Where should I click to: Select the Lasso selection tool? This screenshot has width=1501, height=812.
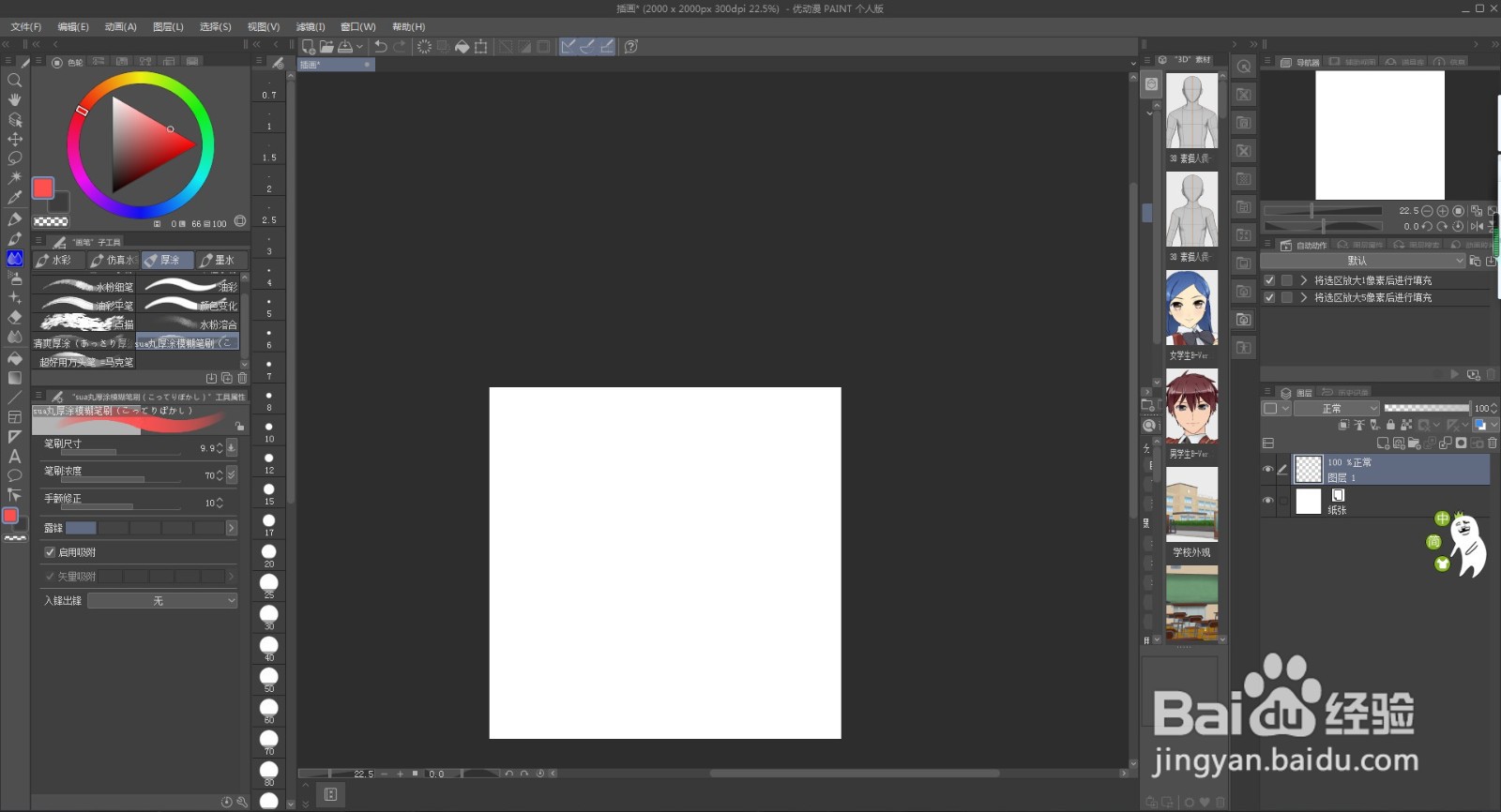click(x=14, y=158)
